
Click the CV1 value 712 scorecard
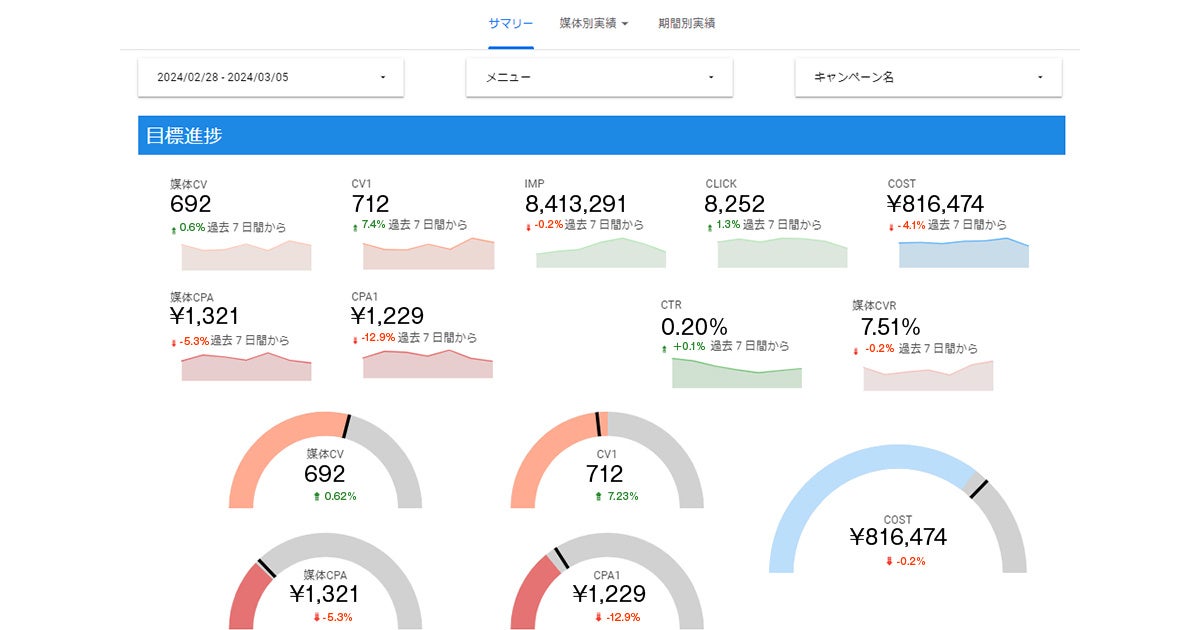371,204
